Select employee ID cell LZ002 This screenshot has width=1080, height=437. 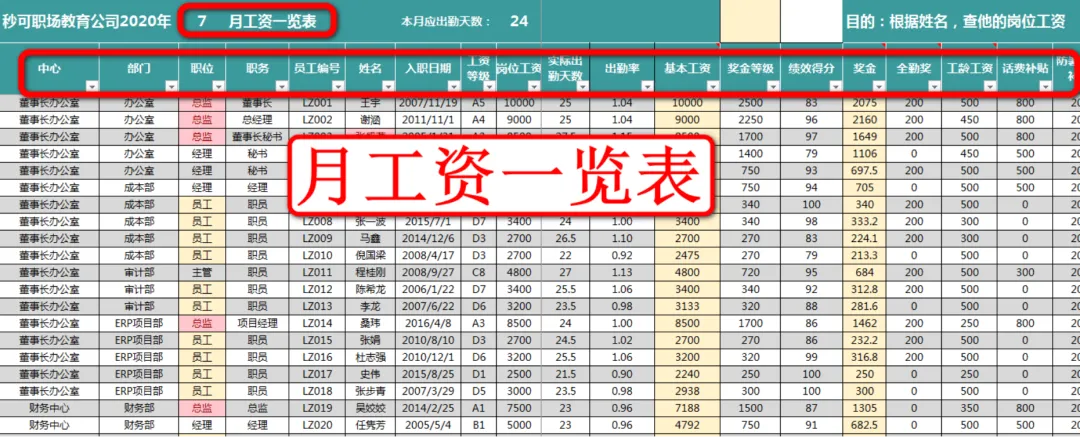coord(318,120)
